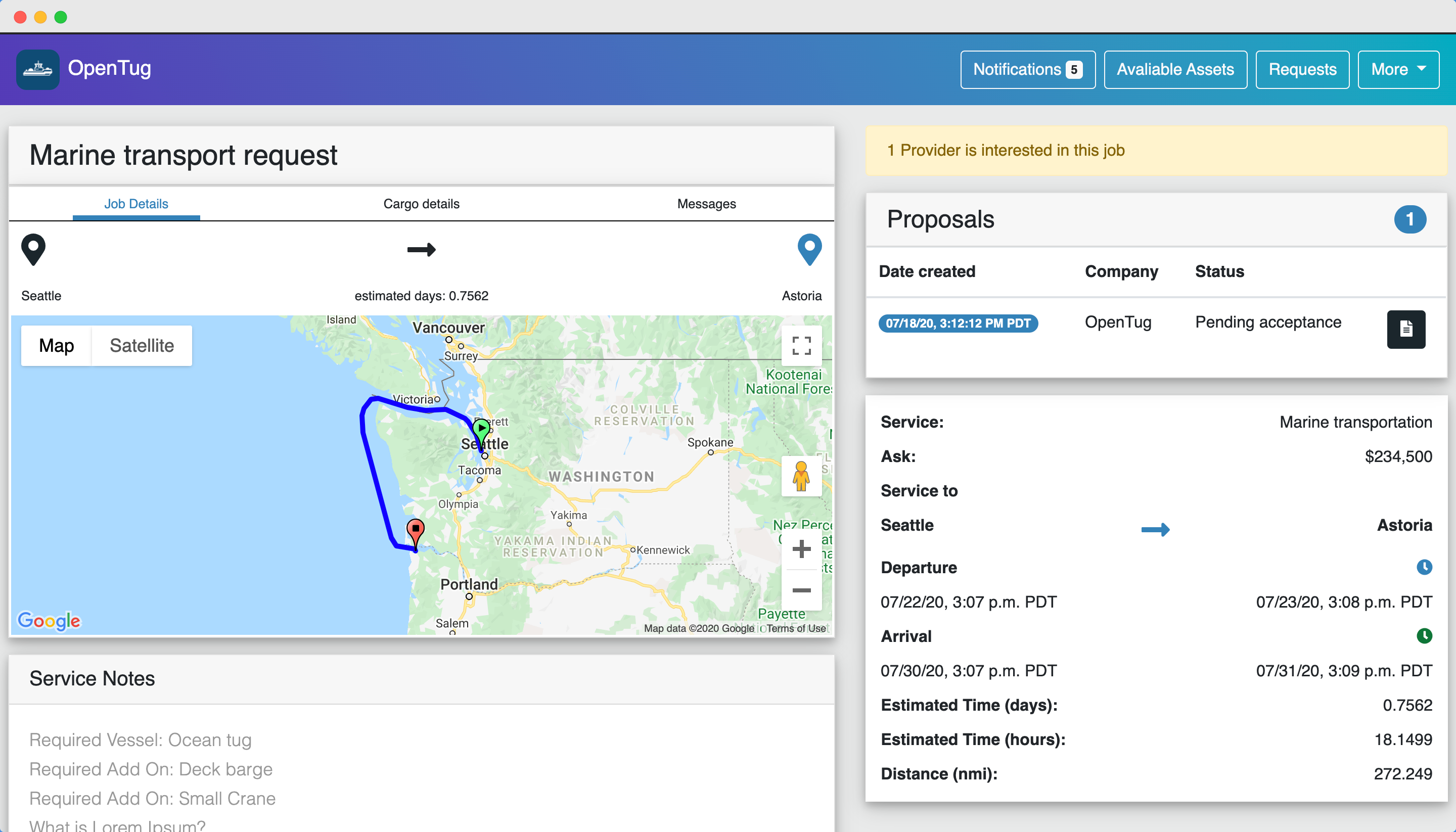Switch map to Map view

click(x=57, y=345)
